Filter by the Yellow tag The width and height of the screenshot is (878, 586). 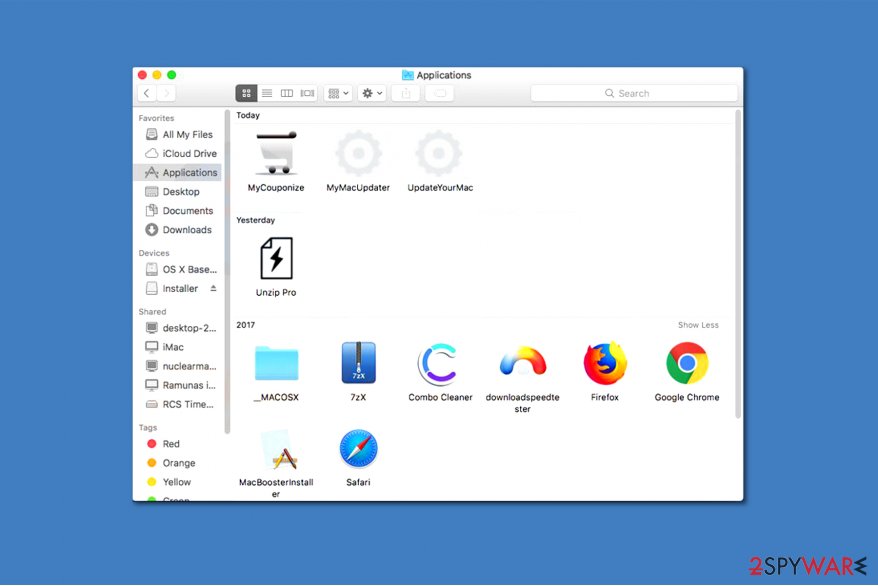tap(179, 482)
